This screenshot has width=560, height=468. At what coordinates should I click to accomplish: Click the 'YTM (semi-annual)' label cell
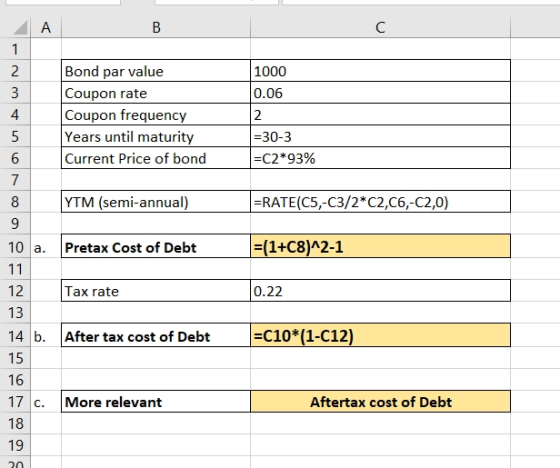(x=156, y=201)
